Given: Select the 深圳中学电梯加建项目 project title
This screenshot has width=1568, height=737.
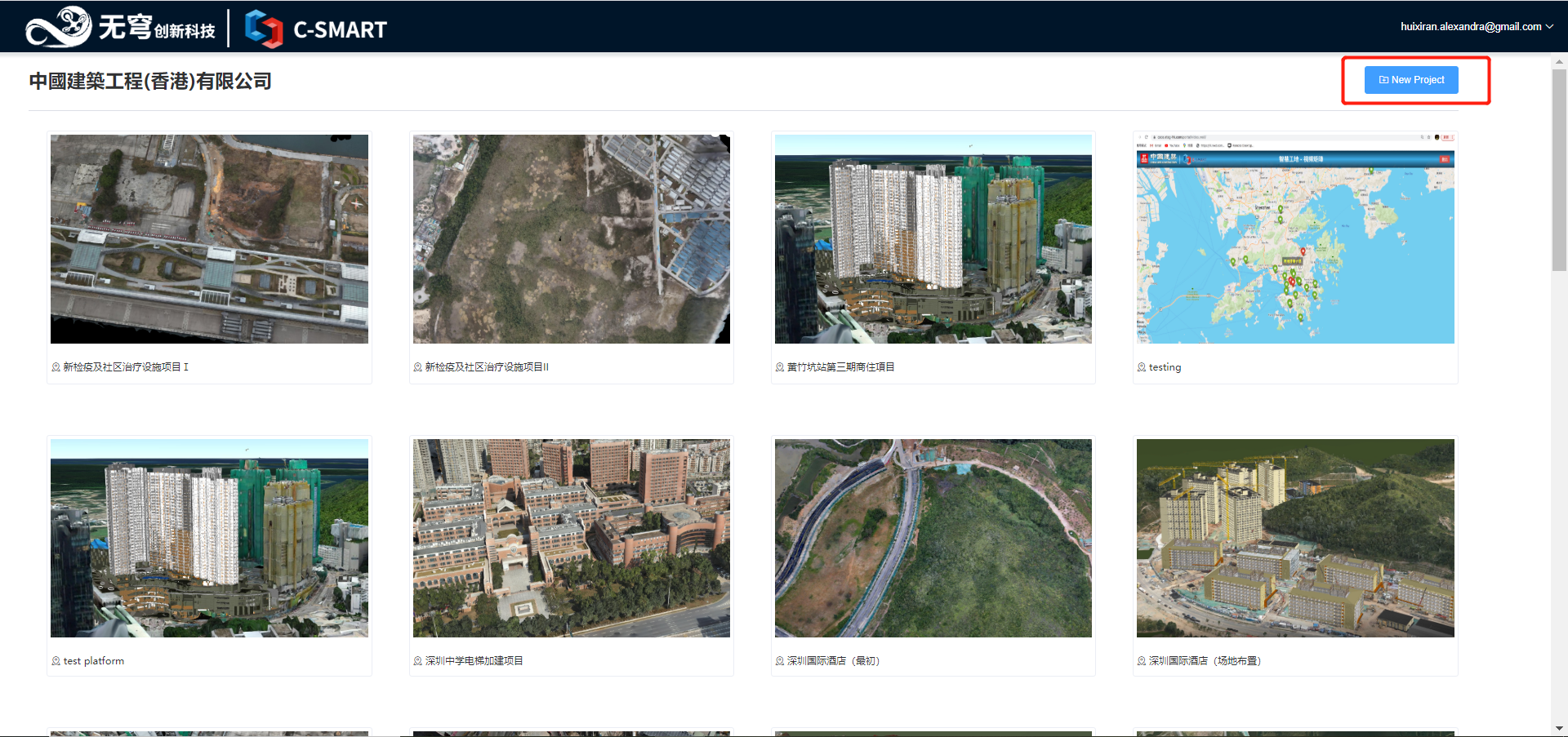Looking at the screenshot, I should [x=474, y=661].
